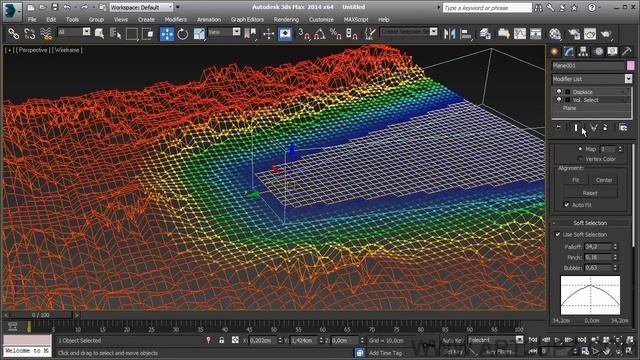Pick the Rectangular Selection Region tool

click(131, 34)
